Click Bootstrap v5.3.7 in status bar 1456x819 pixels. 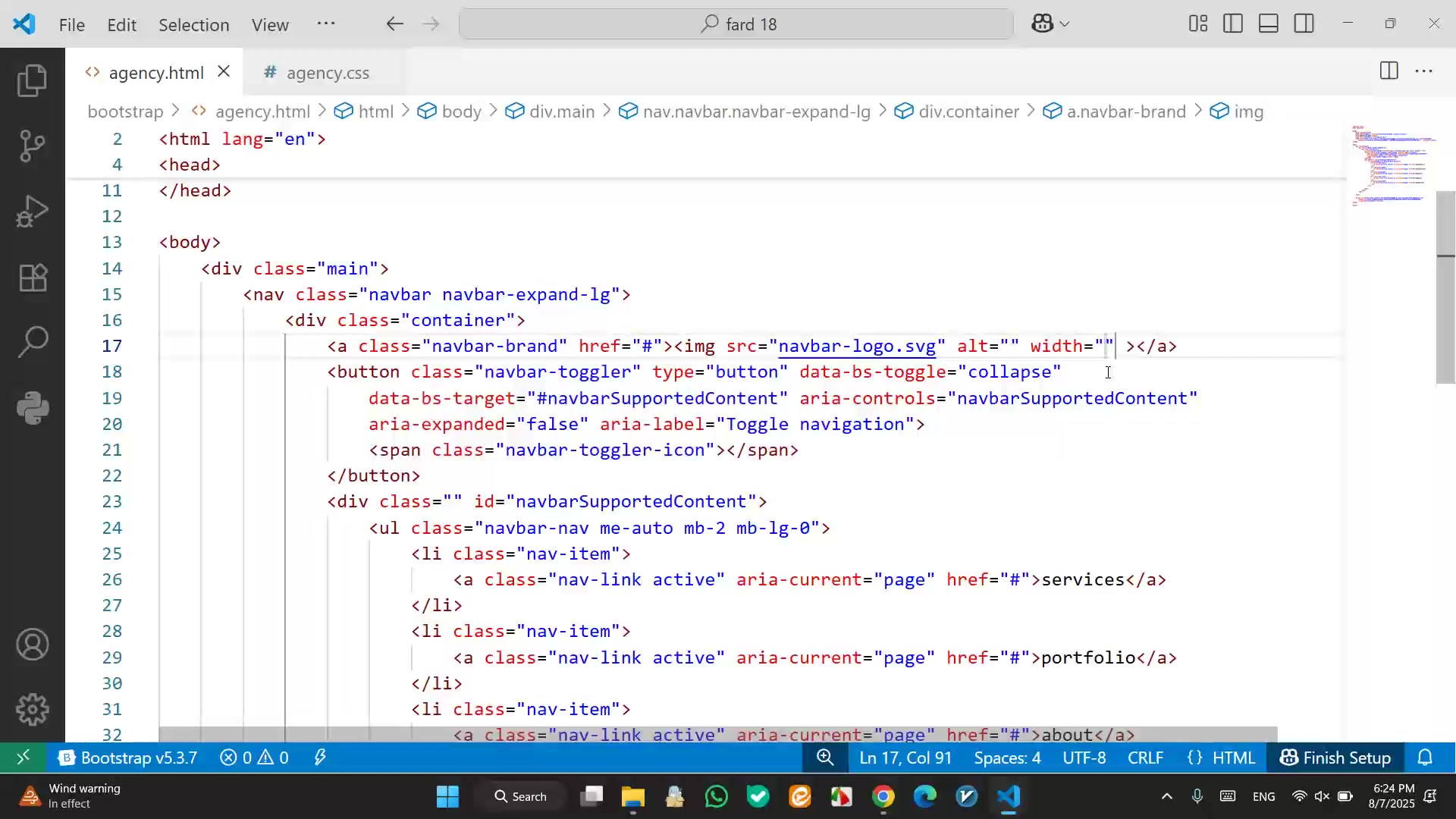point(128,758)
